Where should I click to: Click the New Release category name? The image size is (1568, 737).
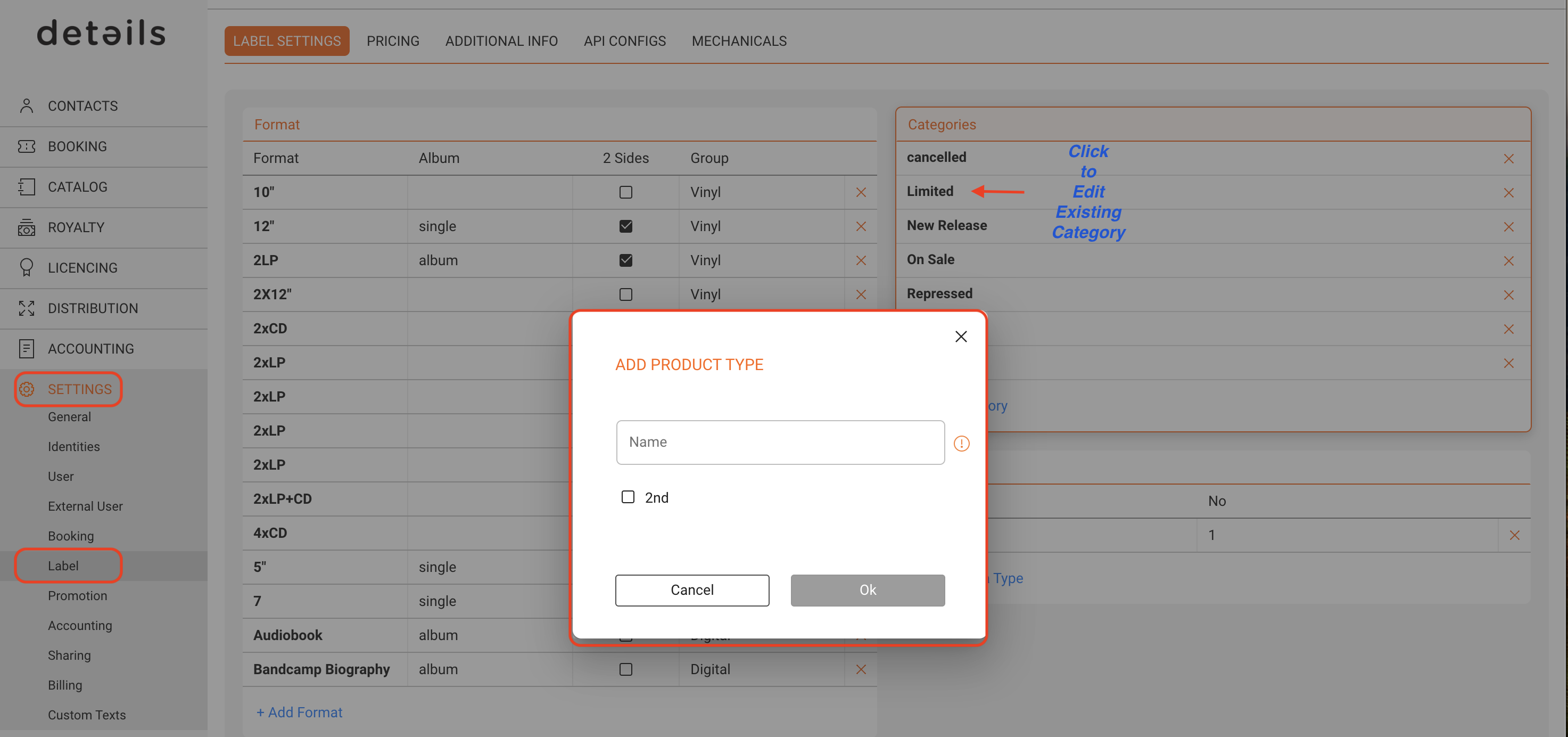click(x=946, y=225)
